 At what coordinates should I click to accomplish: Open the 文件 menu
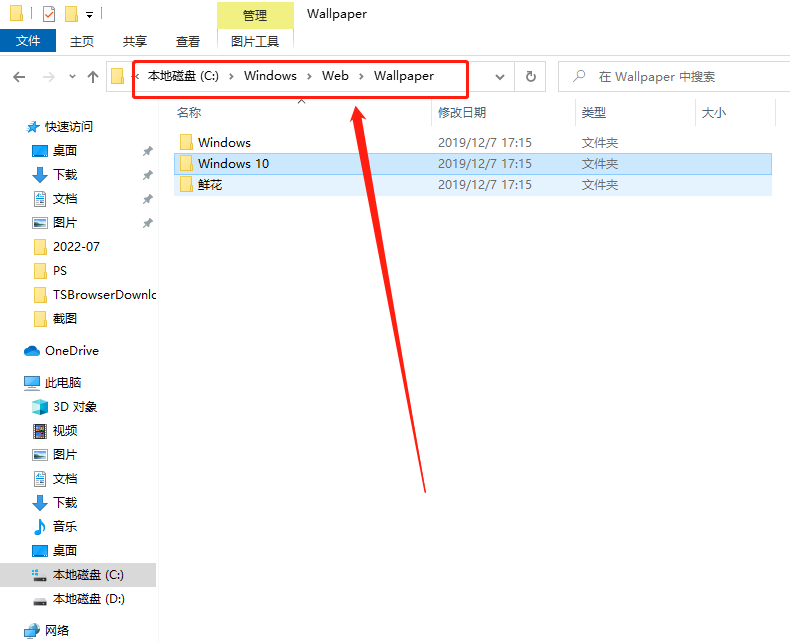pyautogui.click(x=28, y=41)
